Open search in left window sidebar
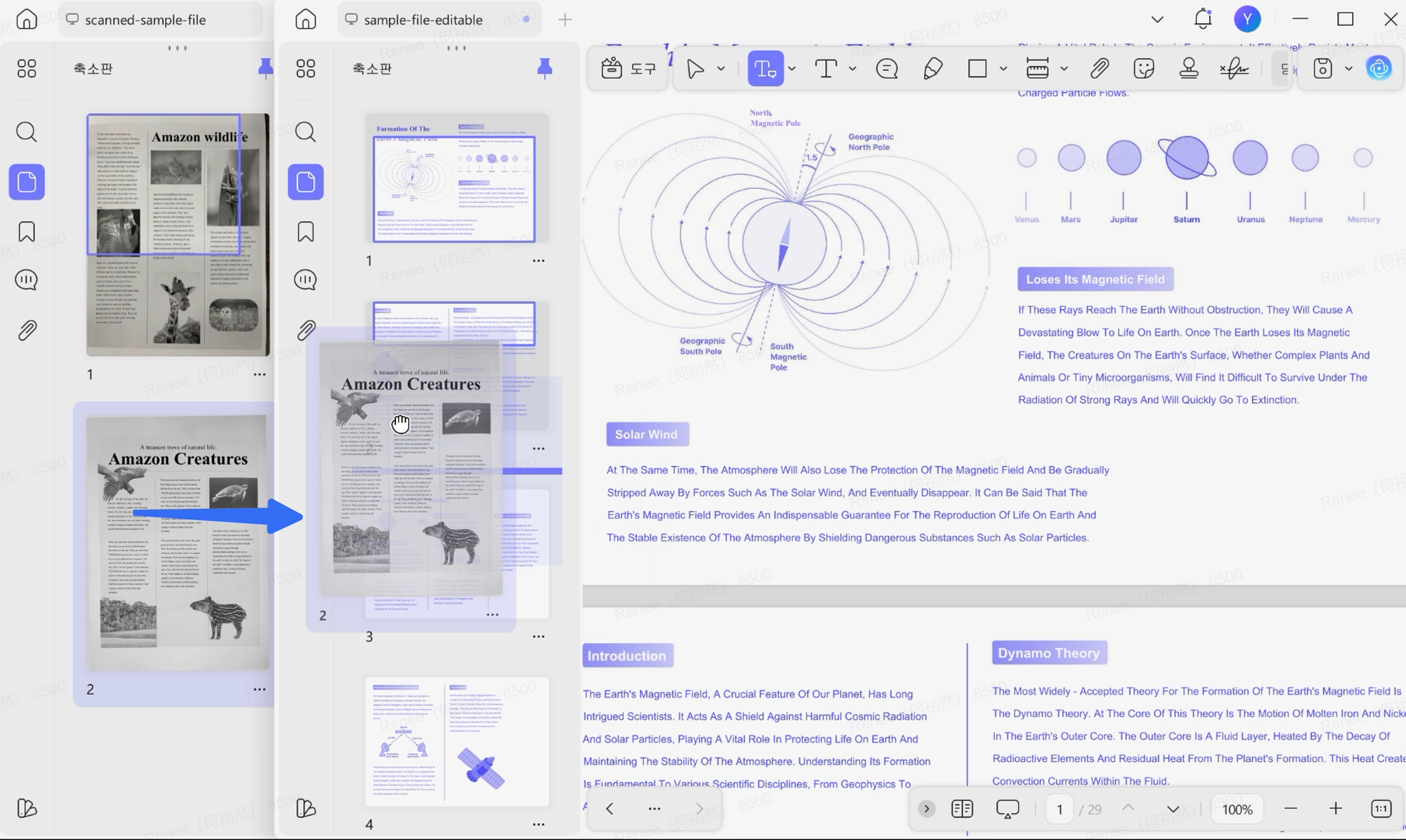The height and width of the screenshot is (840, 1406). [26, 132]
